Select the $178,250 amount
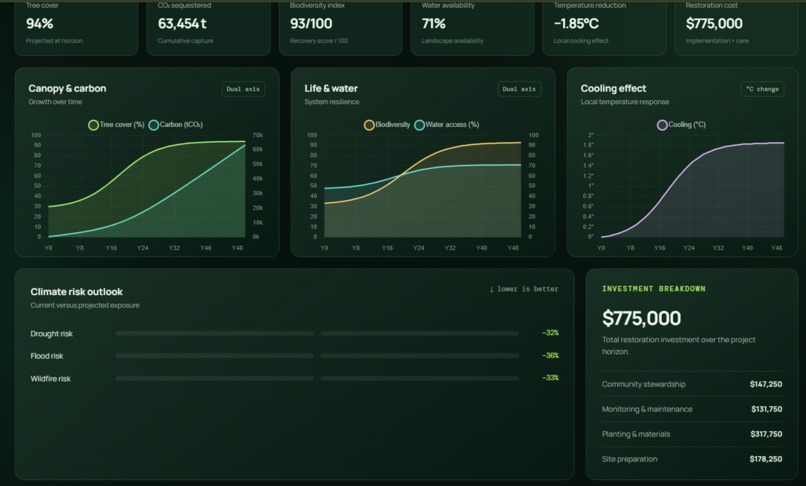Screen dimensions: 806x486 [766, 459]
